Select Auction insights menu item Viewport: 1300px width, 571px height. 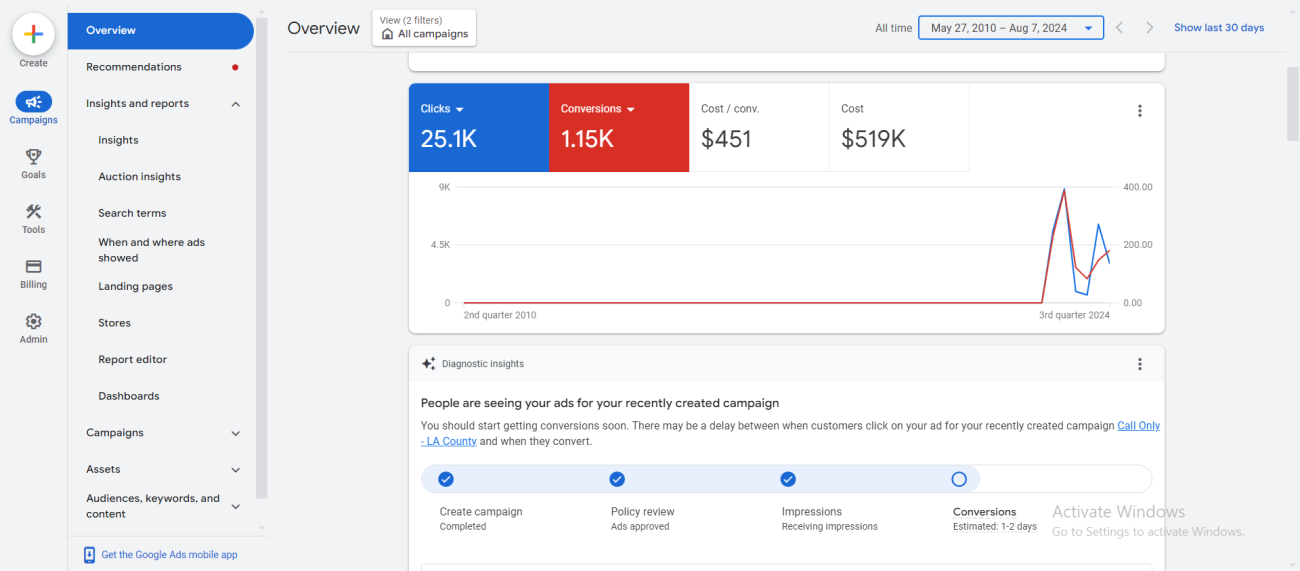point(139,177)
